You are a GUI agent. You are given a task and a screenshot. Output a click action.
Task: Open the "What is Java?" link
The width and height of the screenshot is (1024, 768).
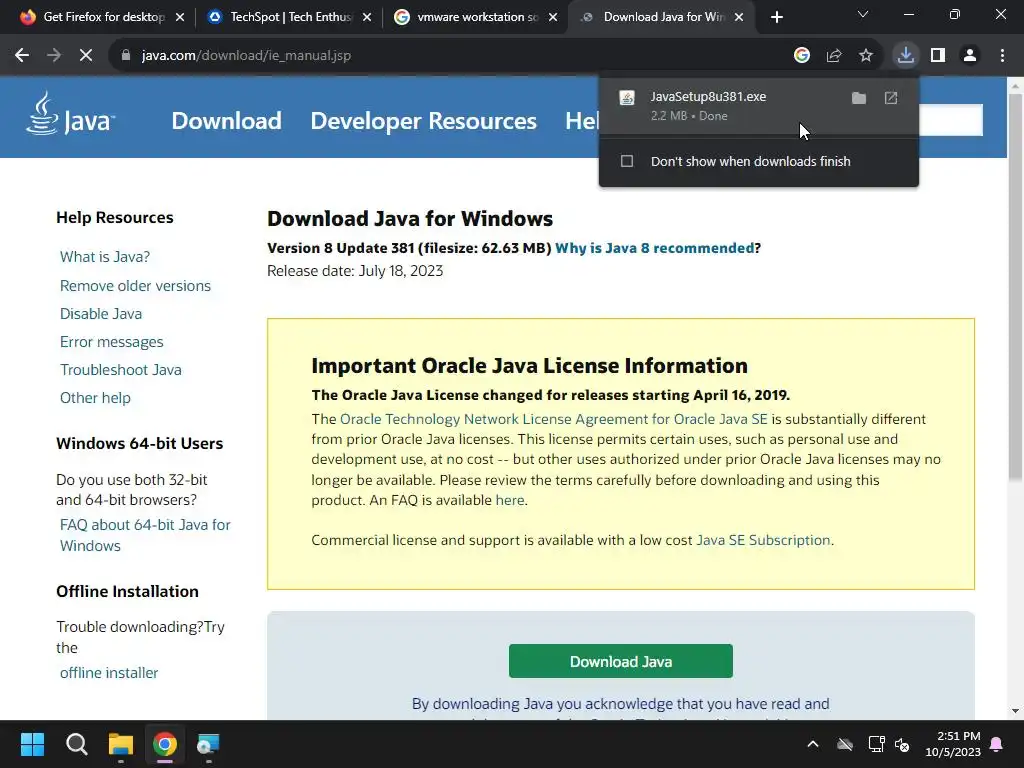click(104, 257)
